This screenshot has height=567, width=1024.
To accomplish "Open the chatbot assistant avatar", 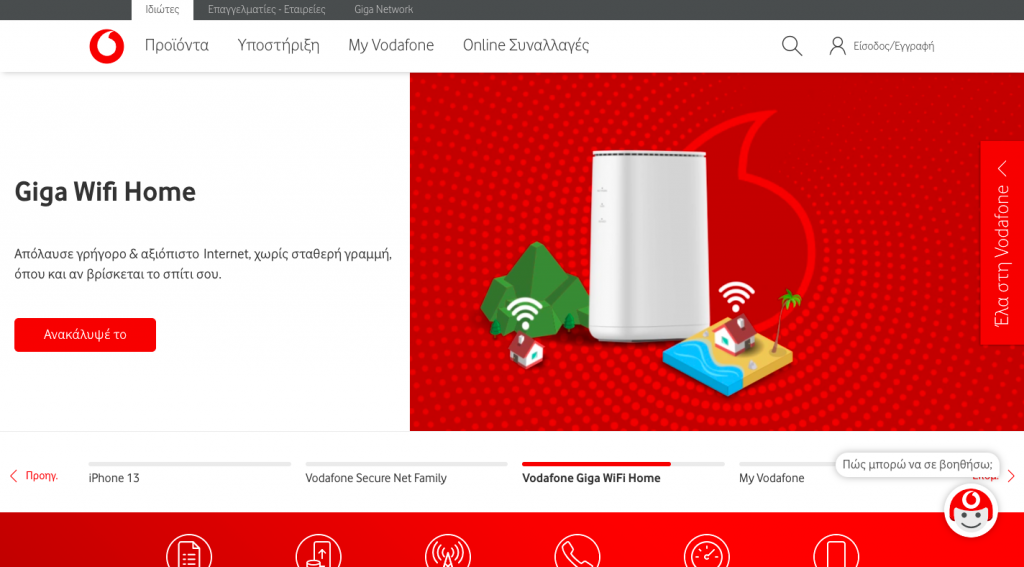I will [x=971, y=511].
